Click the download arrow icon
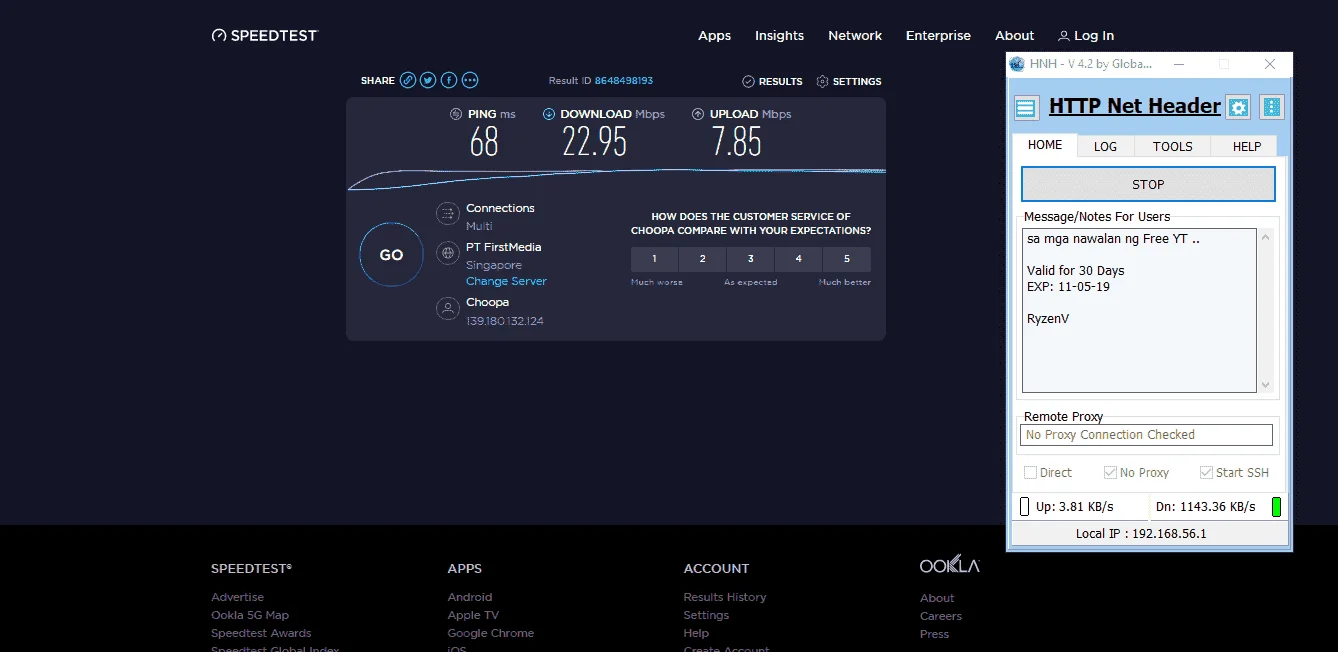 pyautogui.click(x=549, y=114)
